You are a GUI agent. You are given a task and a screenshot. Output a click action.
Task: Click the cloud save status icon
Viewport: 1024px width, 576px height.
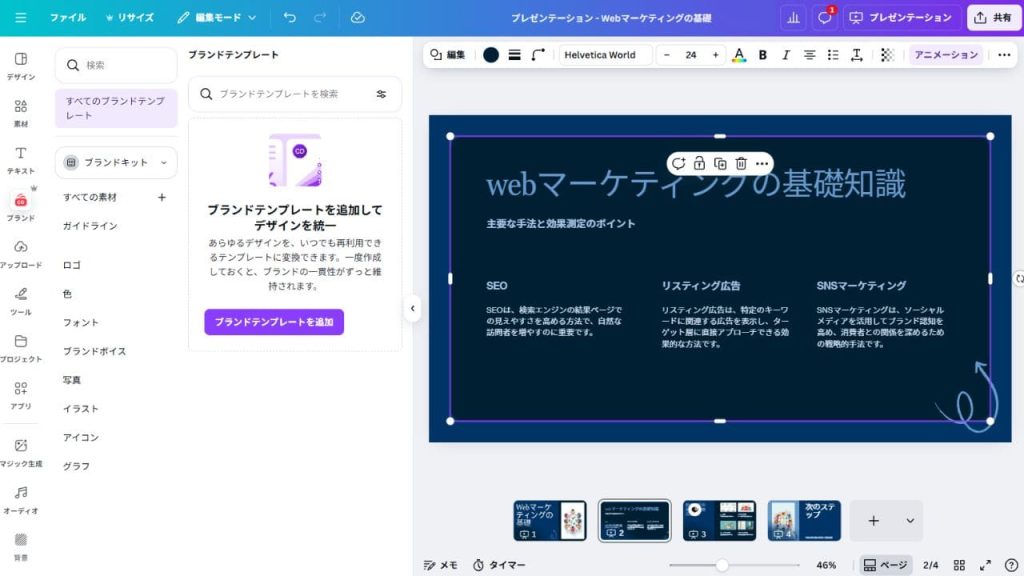point(358,18)
